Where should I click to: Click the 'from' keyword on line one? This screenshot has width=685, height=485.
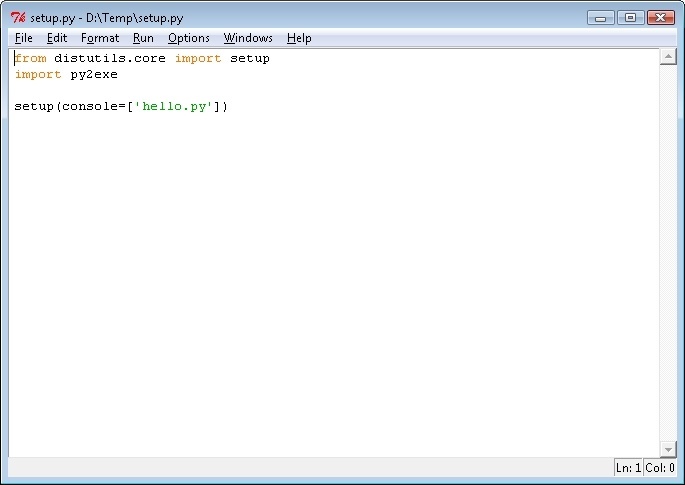pyautogui.click(x=31, y=58)
